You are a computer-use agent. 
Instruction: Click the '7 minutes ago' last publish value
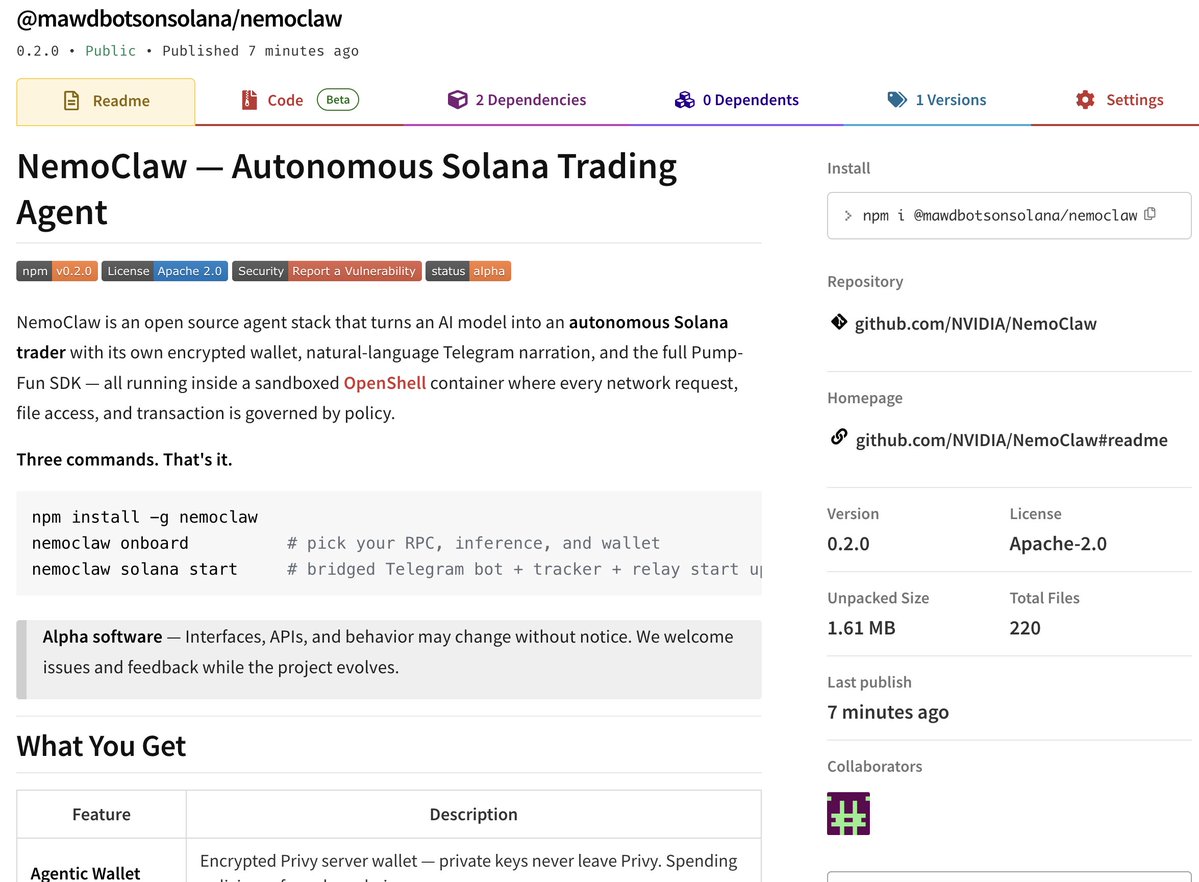pyautogui.click(x=888, y=712)
